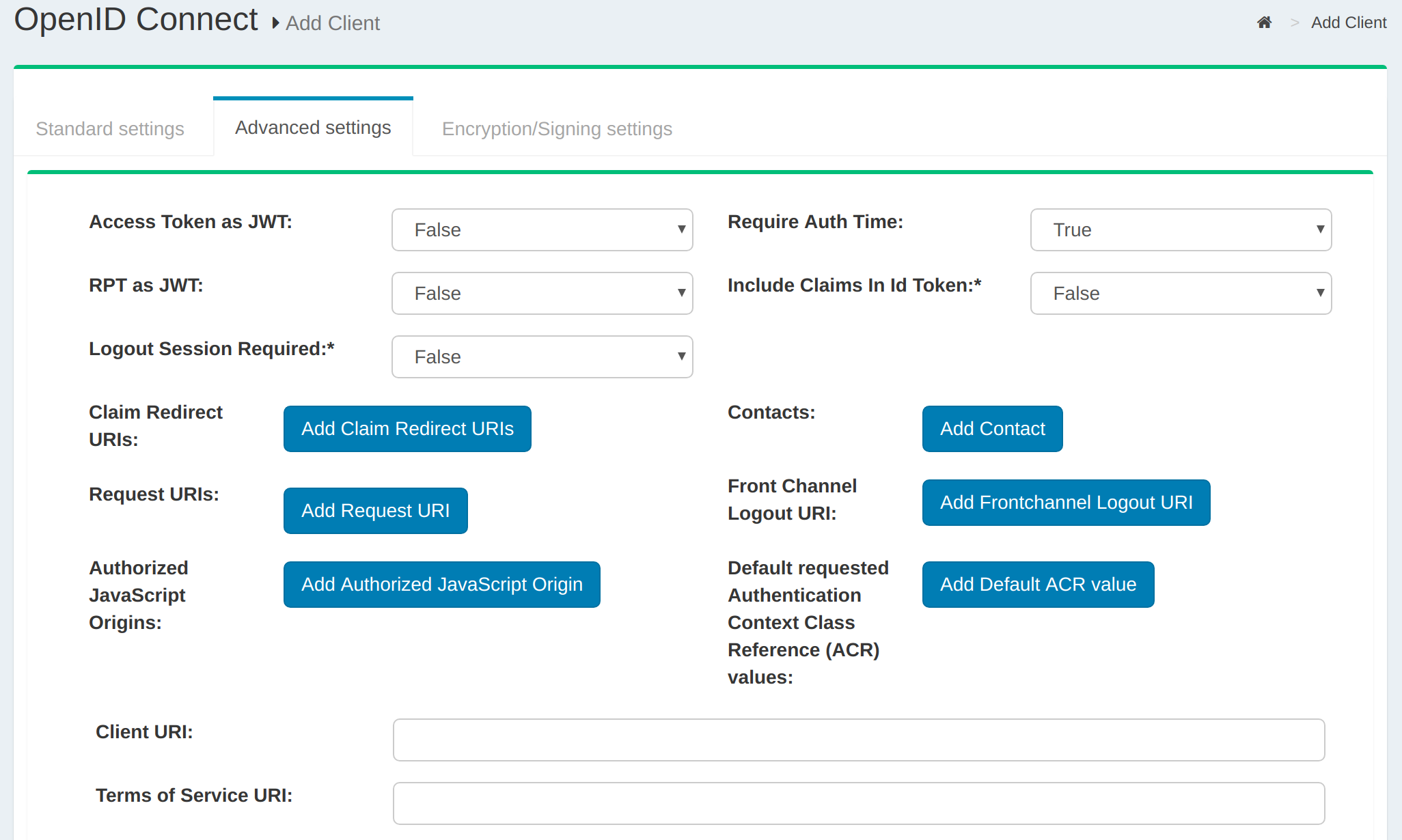Open the Add Client breadcrumb link
1402x840 pixels.
1349,22
